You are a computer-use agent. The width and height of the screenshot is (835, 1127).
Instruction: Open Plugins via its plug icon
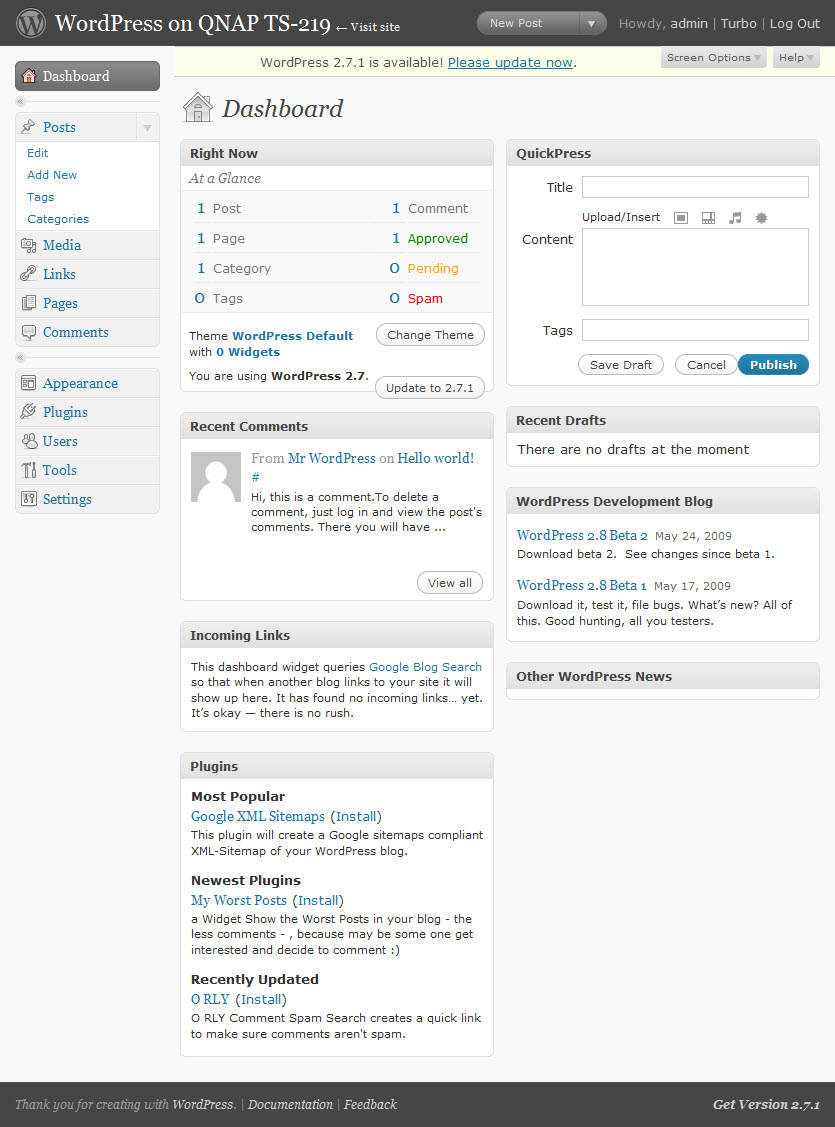point(28,412)
